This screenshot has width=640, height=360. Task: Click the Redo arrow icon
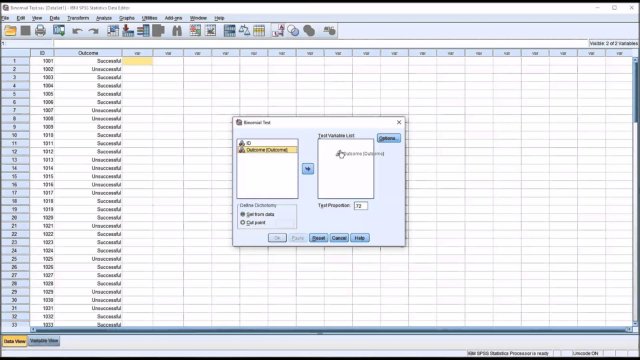[93, 31]
